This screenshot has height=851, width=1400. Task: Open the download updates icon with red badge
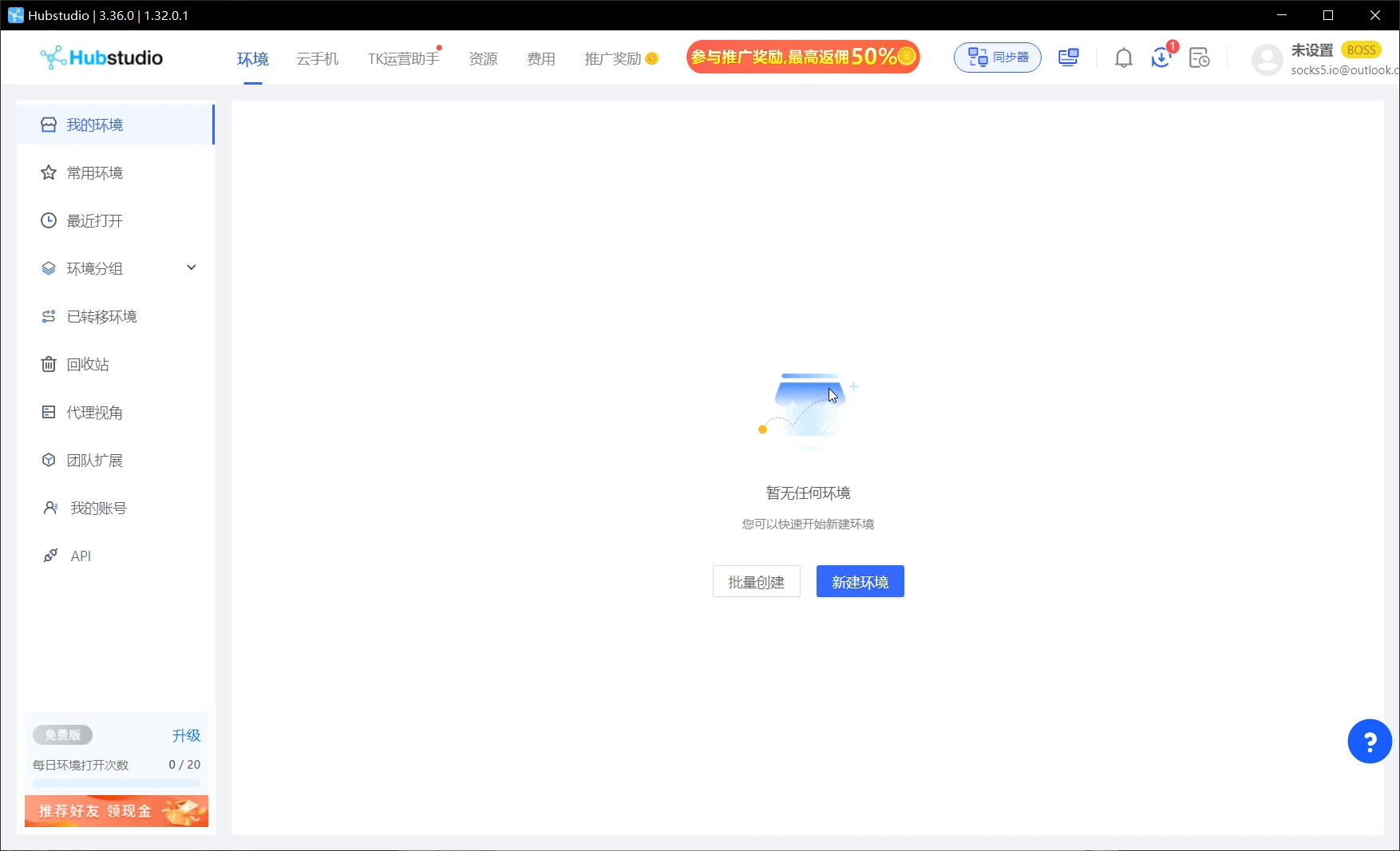pos(1161,57)
